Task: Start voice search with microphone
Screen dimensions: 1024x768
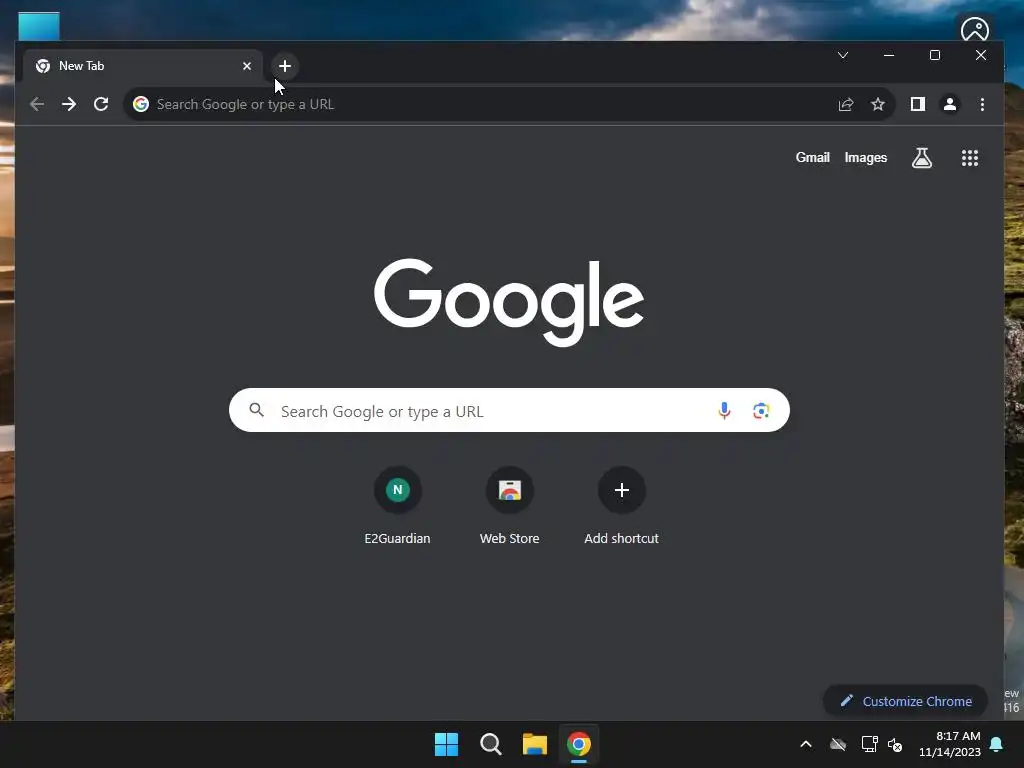Action: click(724, 410)
